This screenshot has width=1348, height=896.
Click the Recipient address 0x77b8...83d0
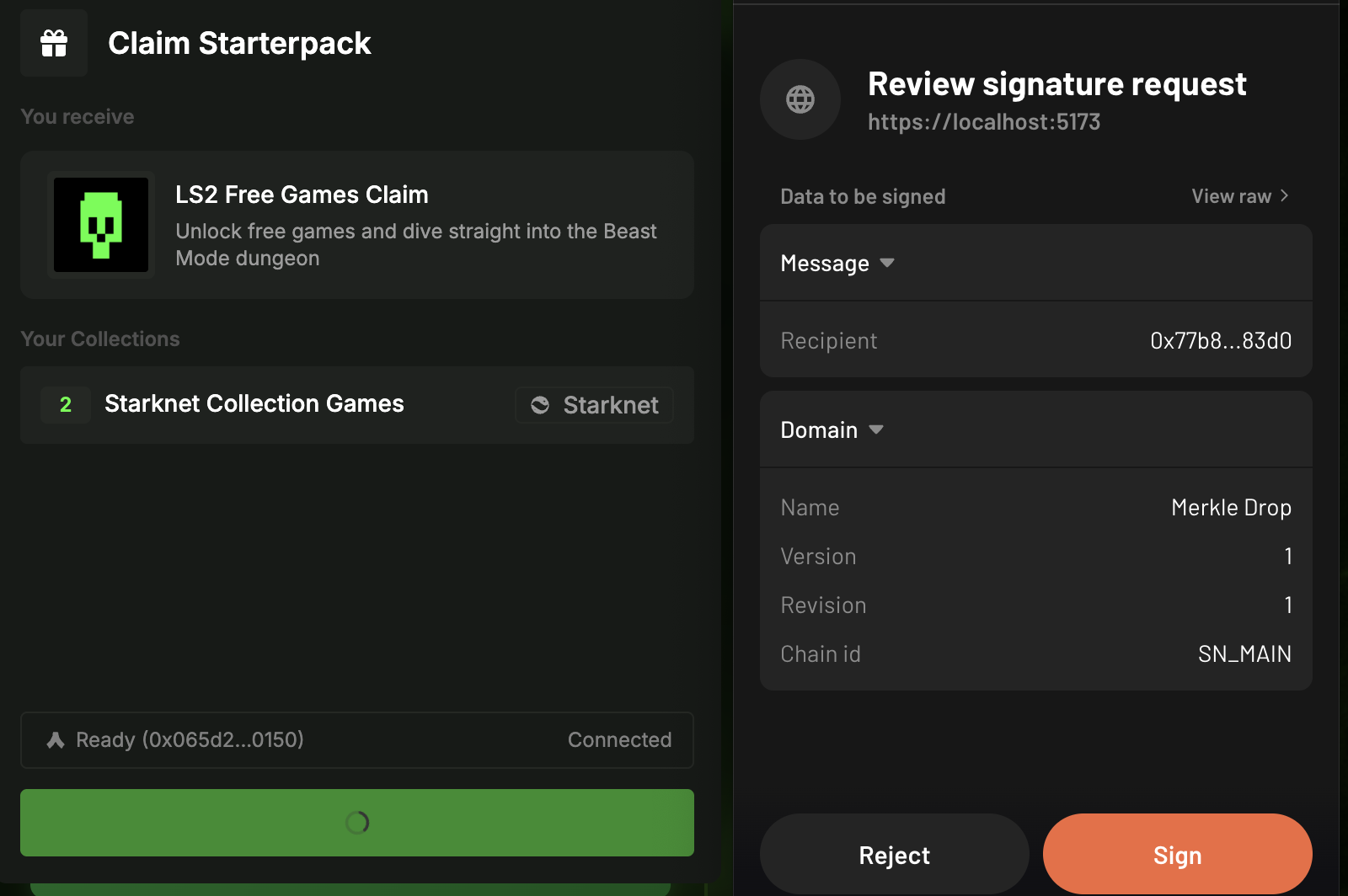click(x=1221, y=341)
